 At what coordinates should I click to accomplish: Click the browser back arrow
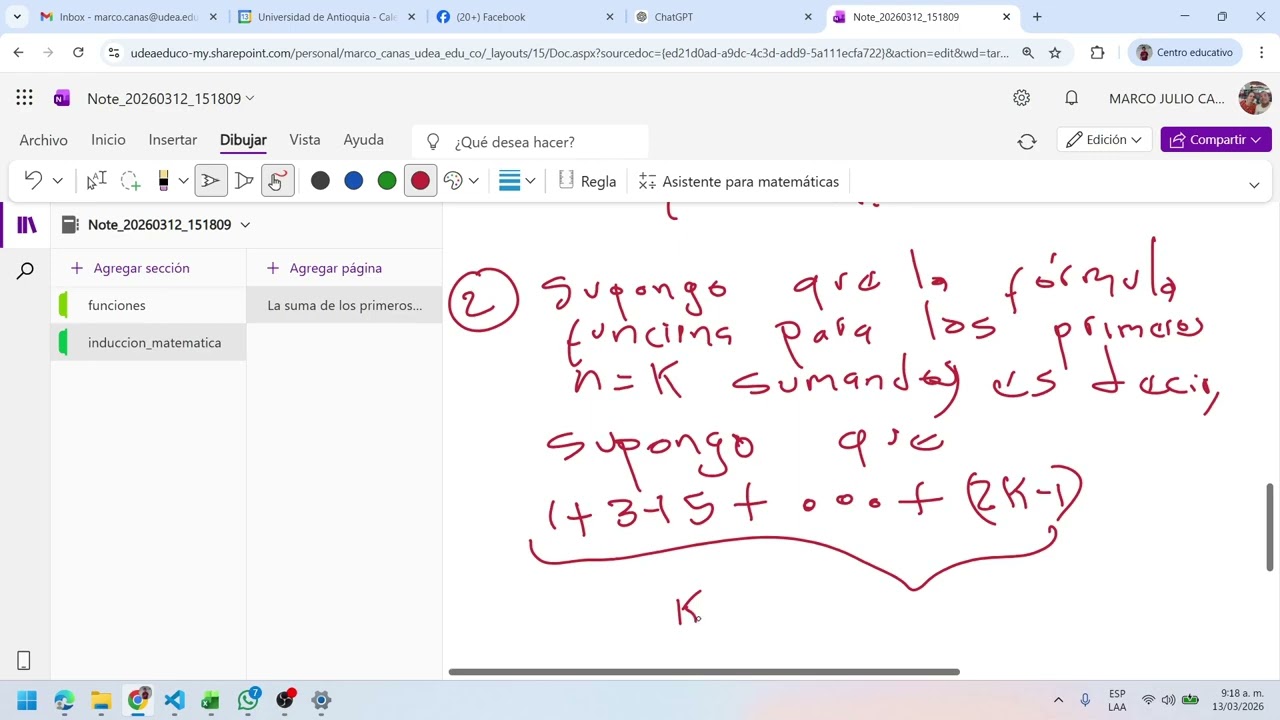pos(18,53)
